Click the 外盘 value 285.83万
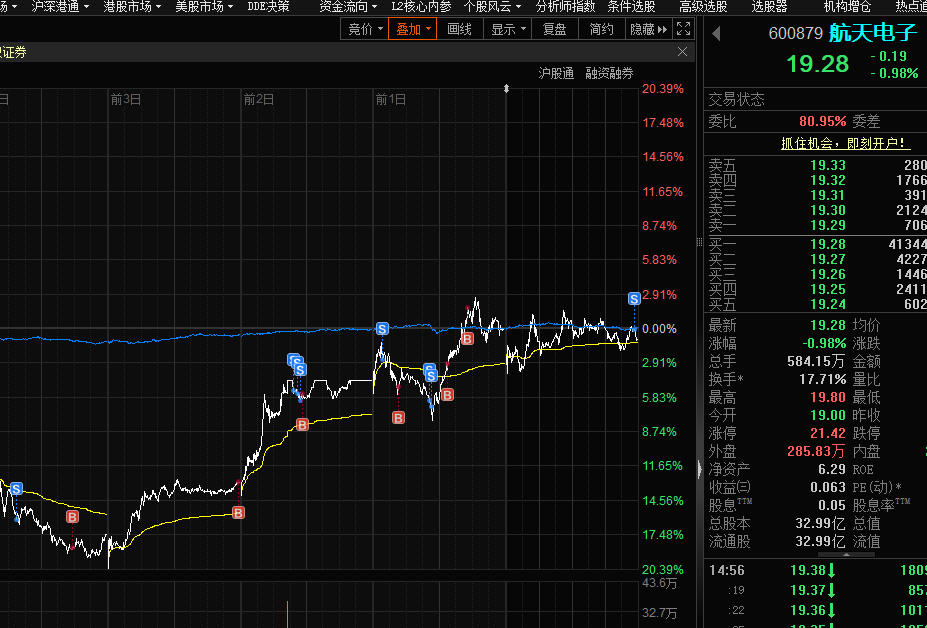927x628 pixels. (816, 451)
